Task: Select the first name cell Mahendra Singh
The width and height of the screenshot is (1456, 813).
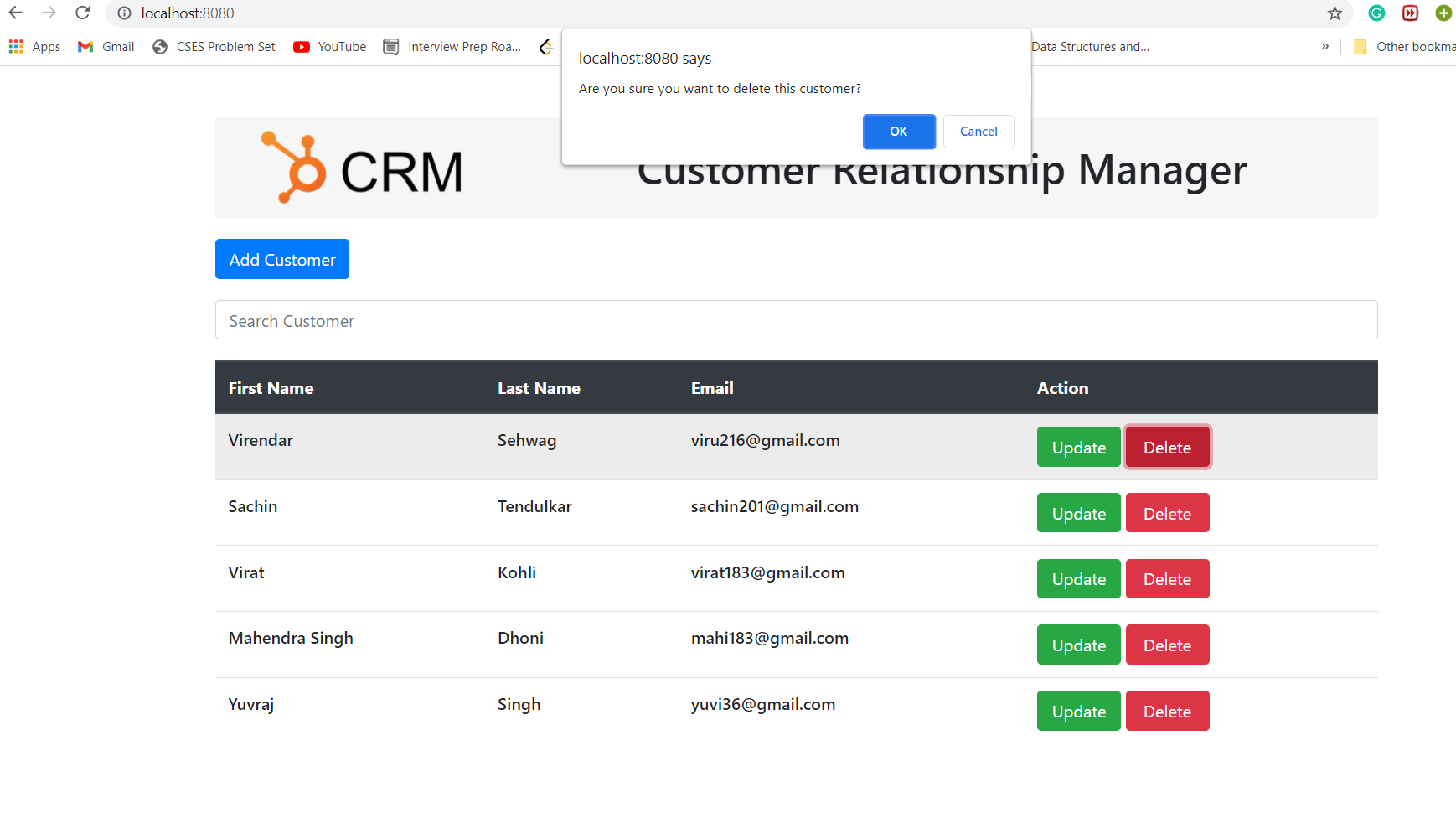Action: pyautogui.click(x=291, y=638)
